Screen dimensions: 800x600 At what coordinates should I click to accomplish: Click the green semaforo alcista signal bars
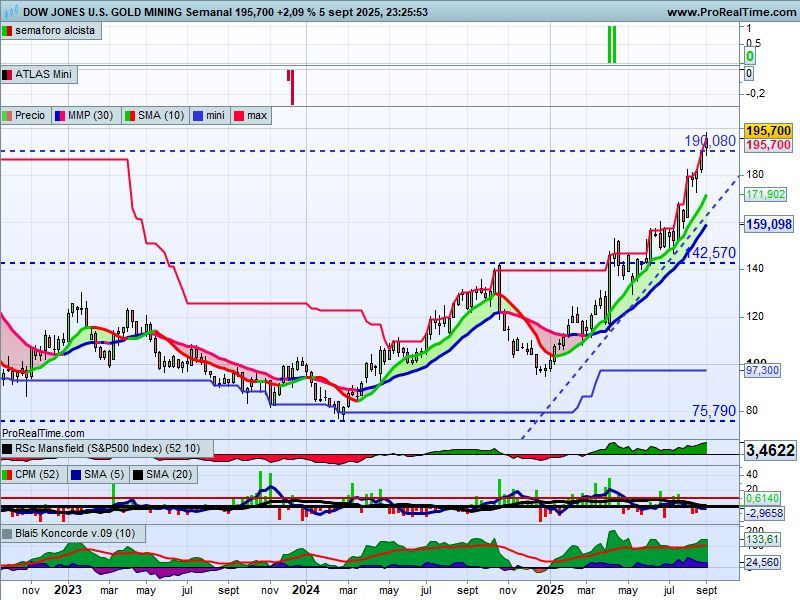click(612, 45)
